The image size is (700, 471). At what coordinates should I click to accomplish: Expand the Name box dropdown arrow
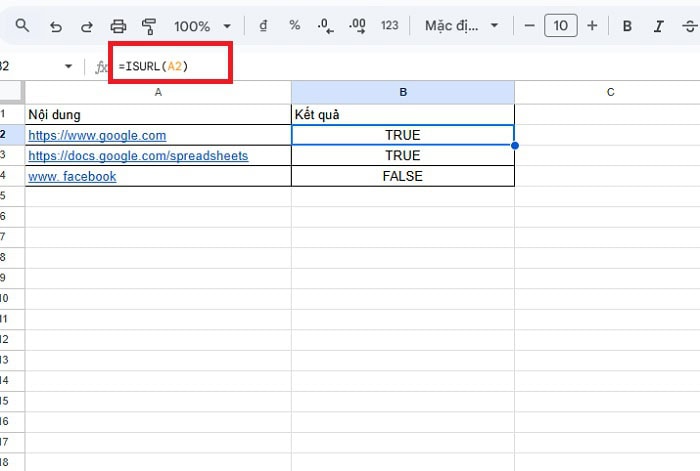[x=68, y=67]
